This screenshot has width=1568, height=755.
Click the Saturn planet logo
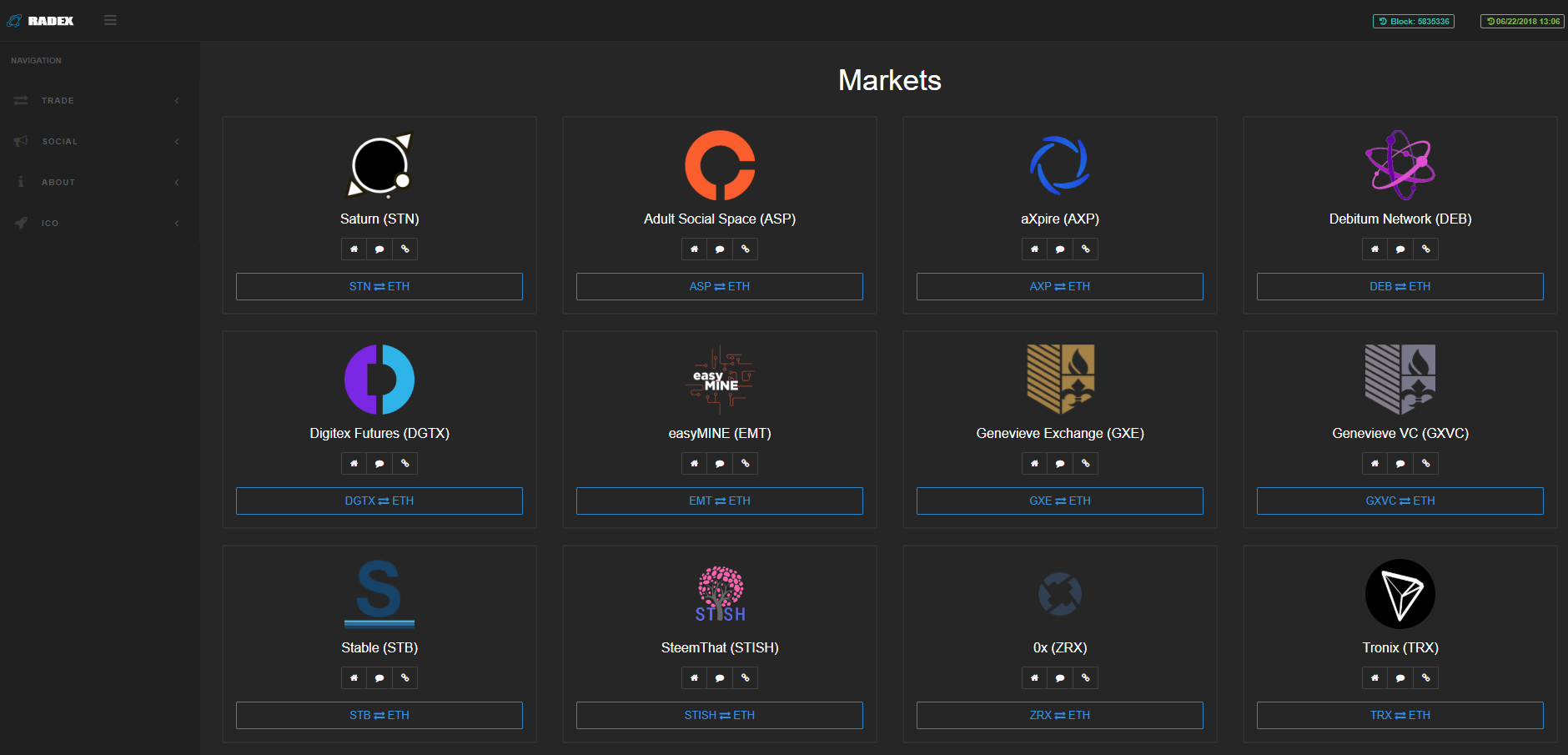[x=379, y=165]
